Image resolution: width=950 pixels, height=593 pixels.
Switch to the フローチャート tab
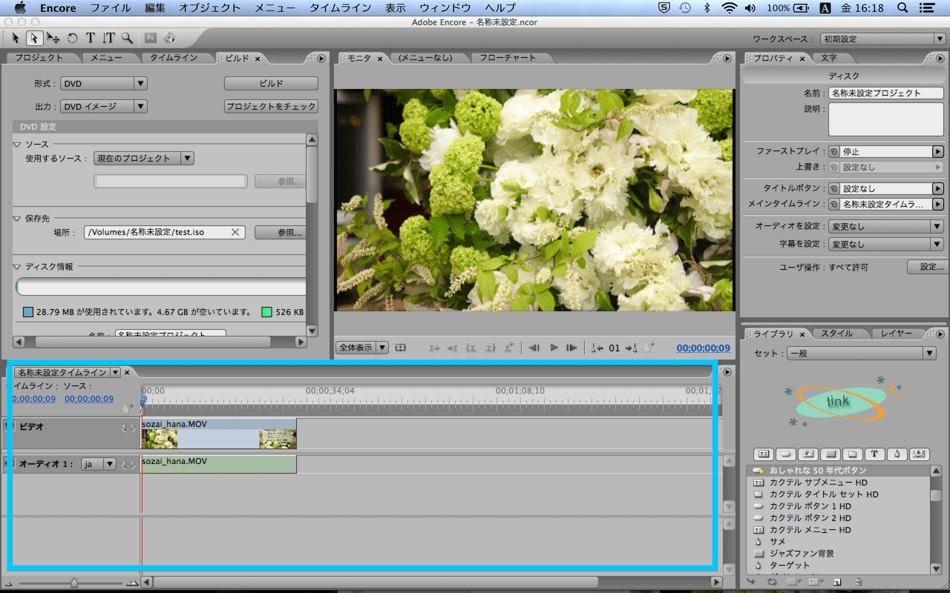(x=507, y=58)
